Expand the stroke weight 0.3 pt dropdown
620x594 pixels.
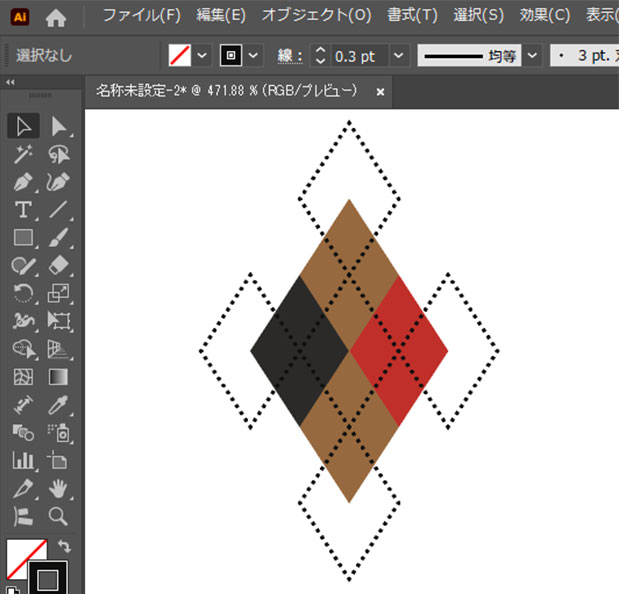(399, 55)
